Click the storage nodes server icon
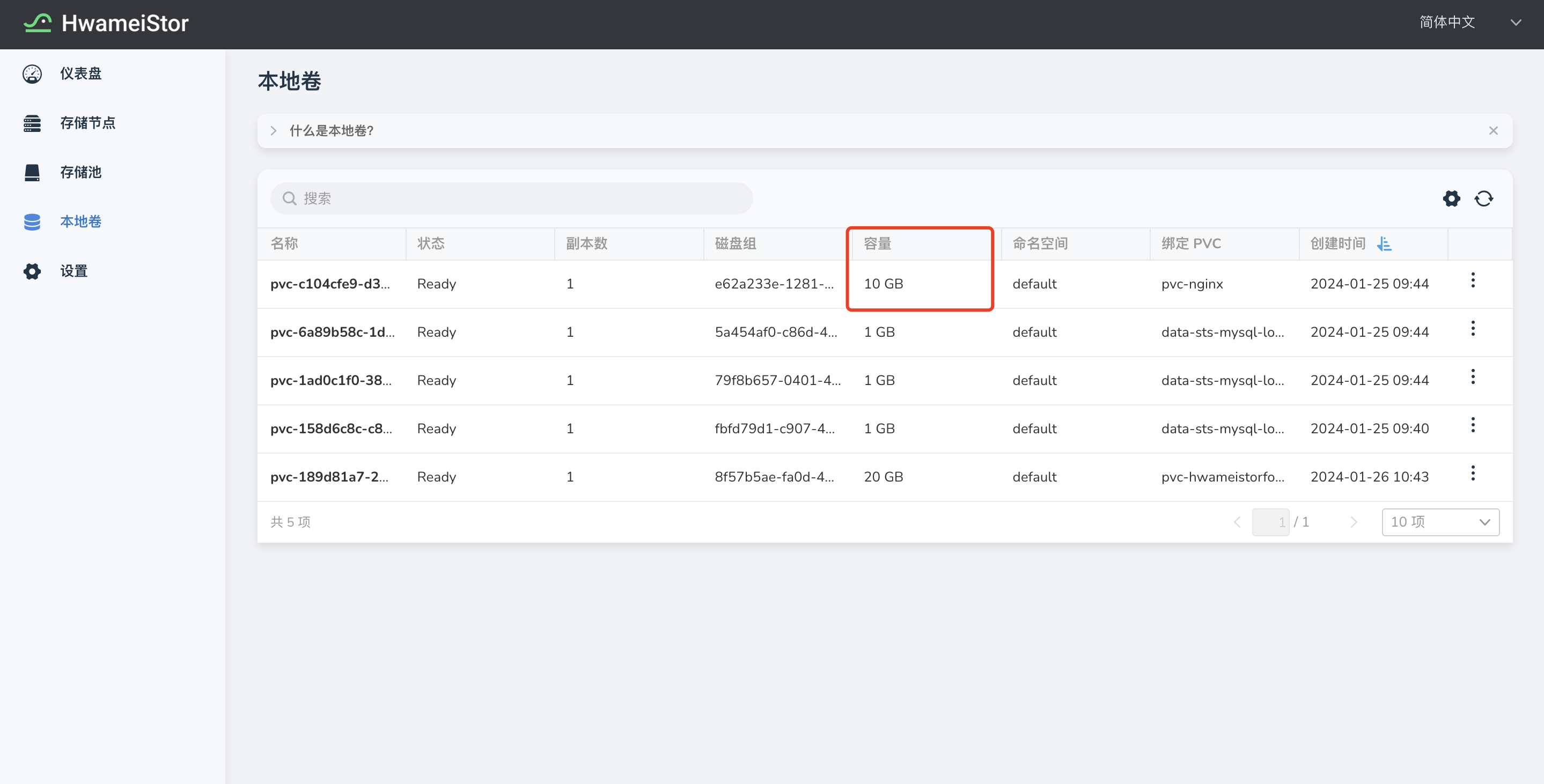 tap(32, 123)
